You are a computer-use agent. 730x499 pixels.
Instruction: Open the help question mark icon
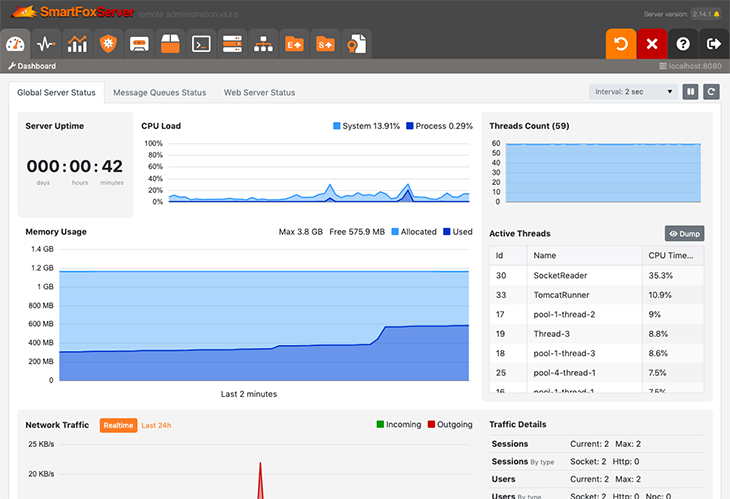pyautogui.click(x=683, y=44)
